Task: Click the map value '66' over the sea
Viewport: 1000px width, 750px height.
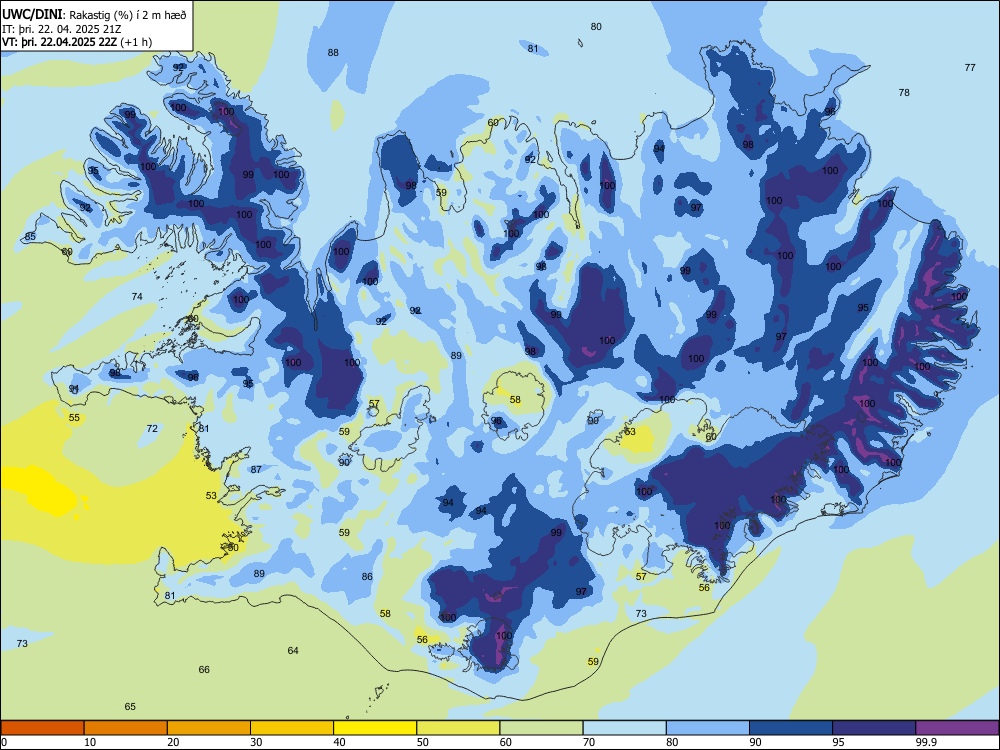Action: click(x=204, y=670)
